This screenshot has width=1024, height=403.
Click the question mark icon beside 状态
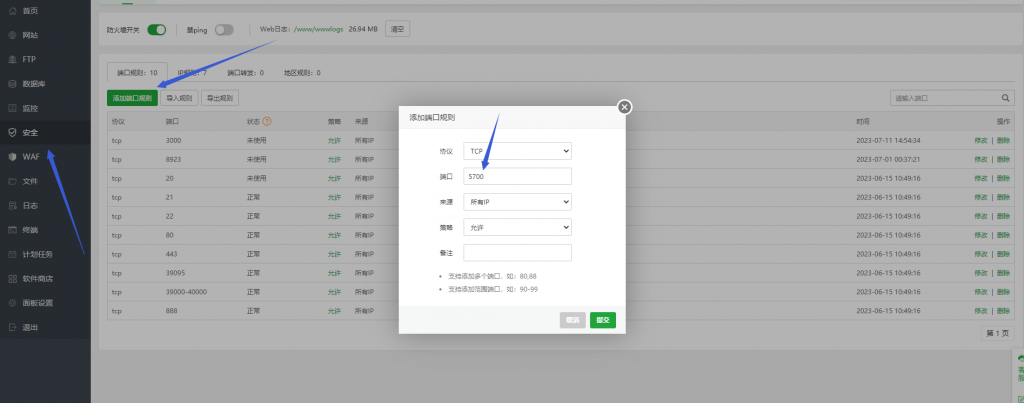tap(267, 121)
